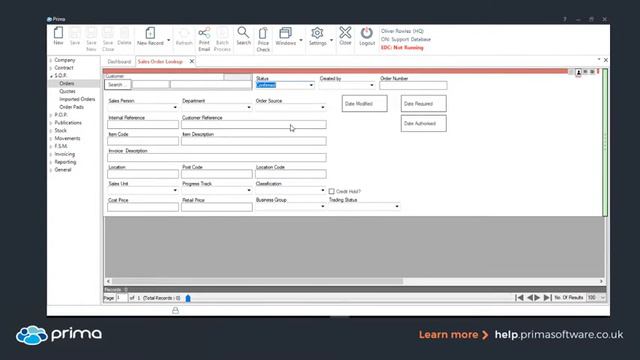Expand the Invoicing tree node
This screenshot has height=360, width=640.
coord(51,154)
